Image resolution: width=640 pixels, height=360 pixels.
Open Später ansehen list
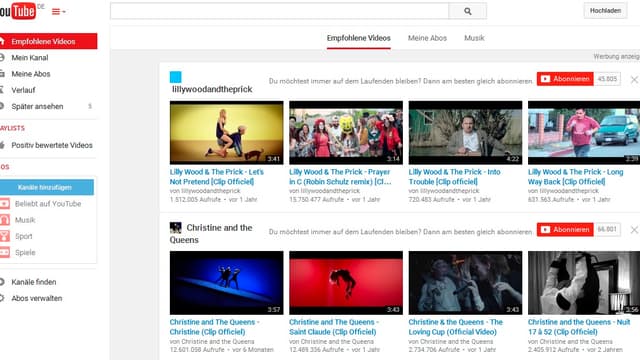[x=37, y=107]
